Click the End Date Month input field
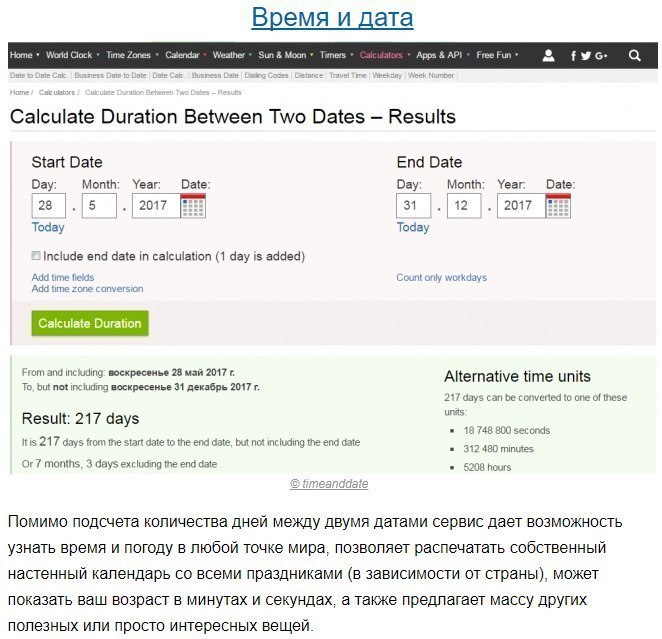 pyautogui.click(x=464, y=206)
